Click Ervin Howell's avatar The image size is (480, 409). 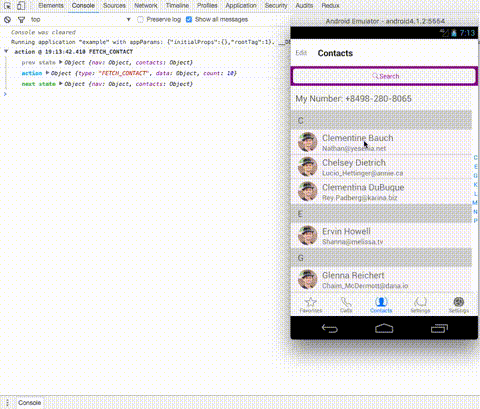point(307,235)
